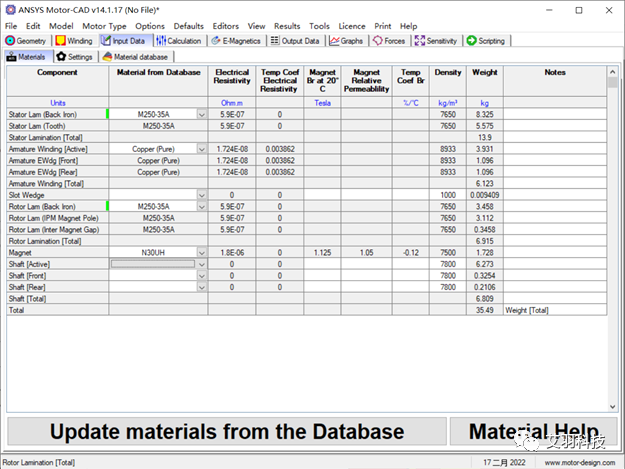Click the Armature EWdg [Front] row label
This screenshot has height=469, width=625.
click(43, 161)
